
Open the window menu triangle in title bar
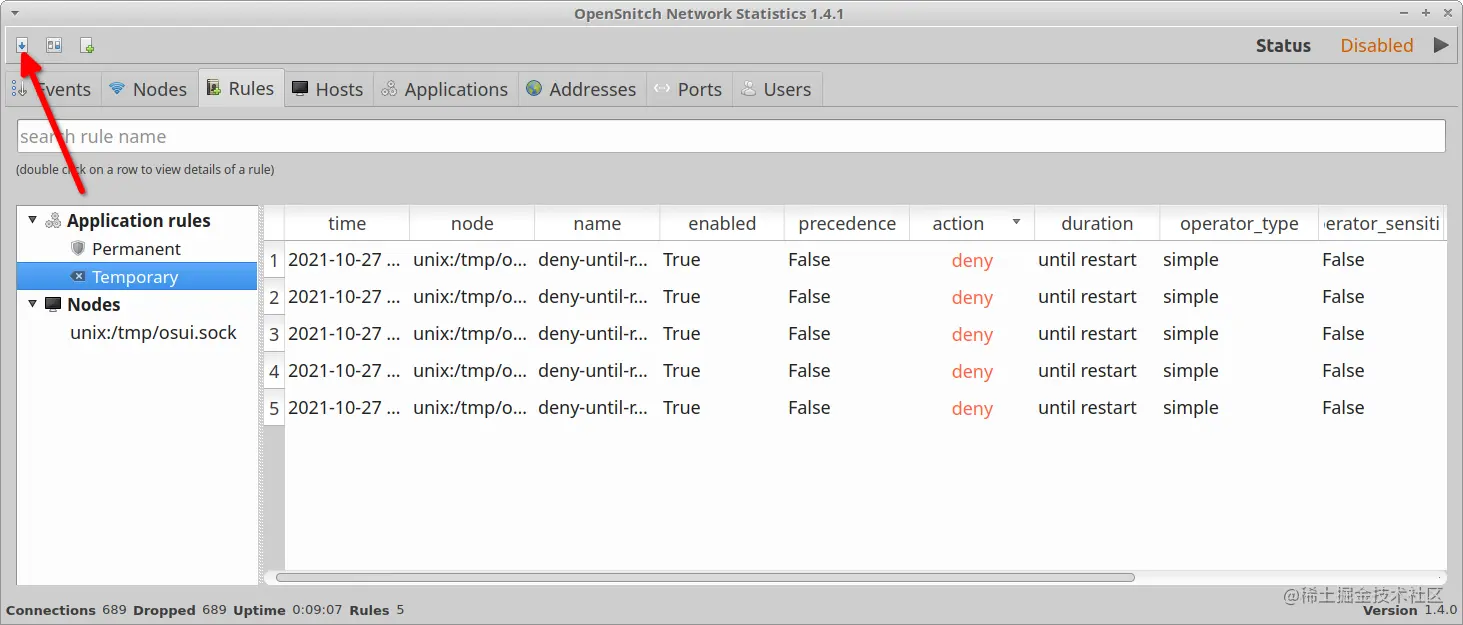[x=15, y=13]
